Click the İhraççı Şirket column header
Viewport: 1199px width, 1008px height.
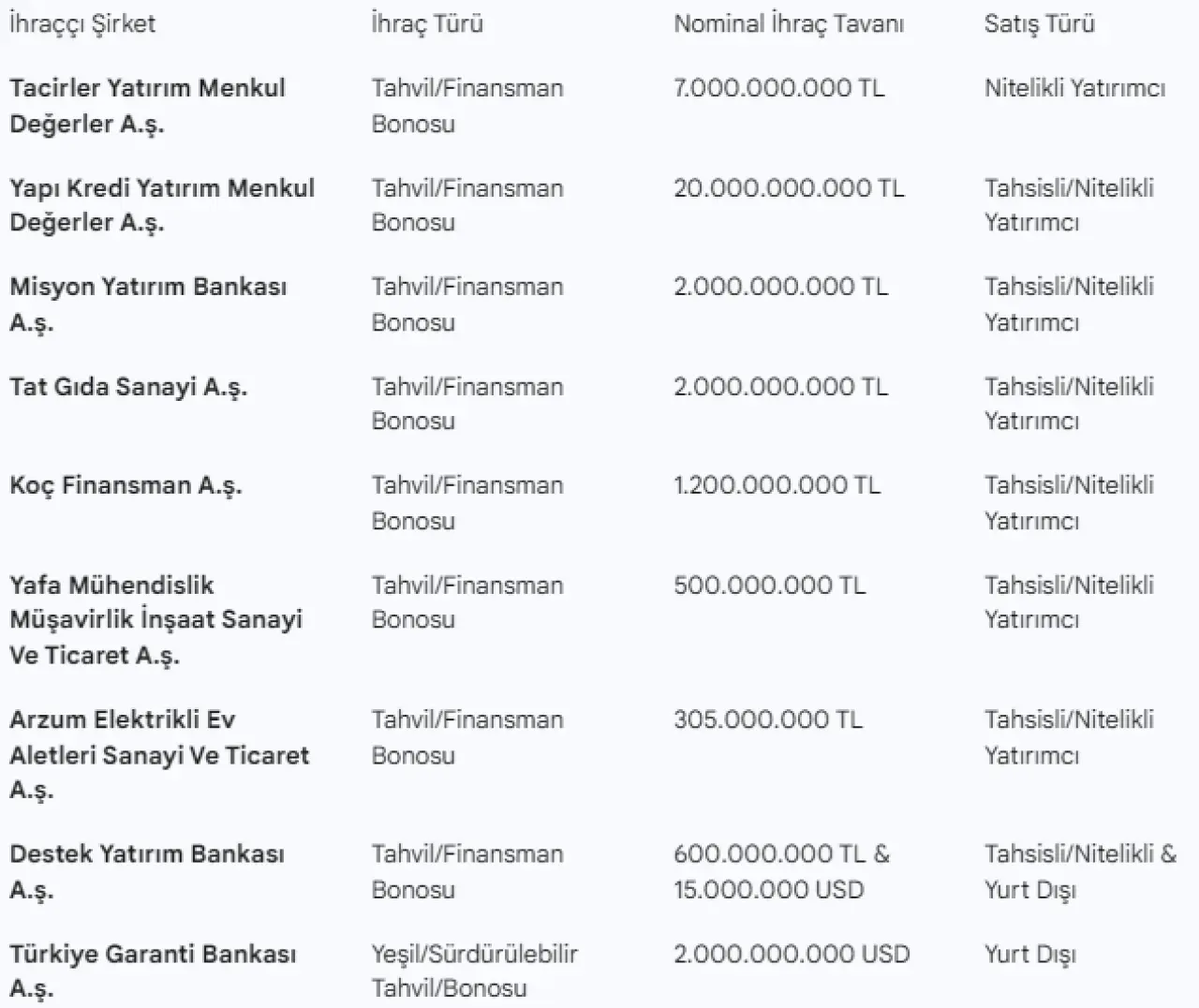pos(82,23)
